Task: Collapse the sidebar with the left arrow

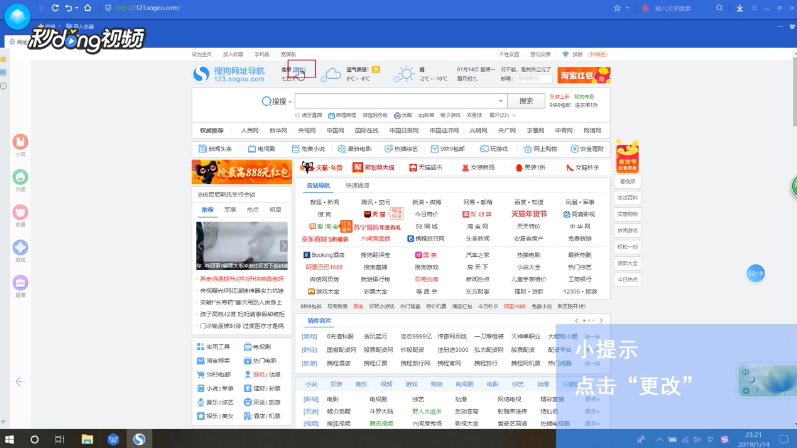Action: (19, 381)
